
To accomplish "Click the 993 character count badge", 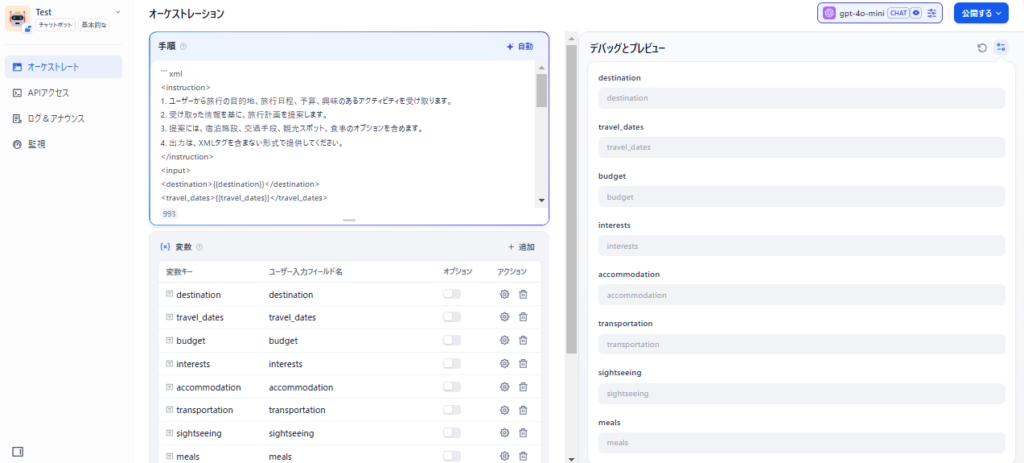I will tap(168, 214).
